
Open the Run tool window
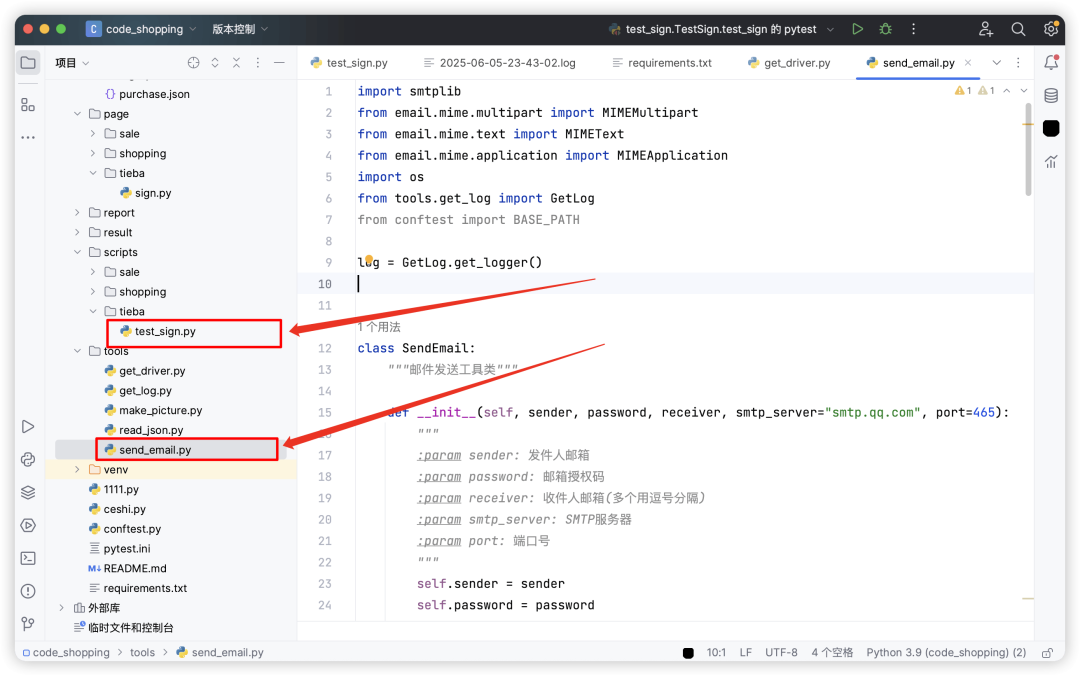(28, 427)
